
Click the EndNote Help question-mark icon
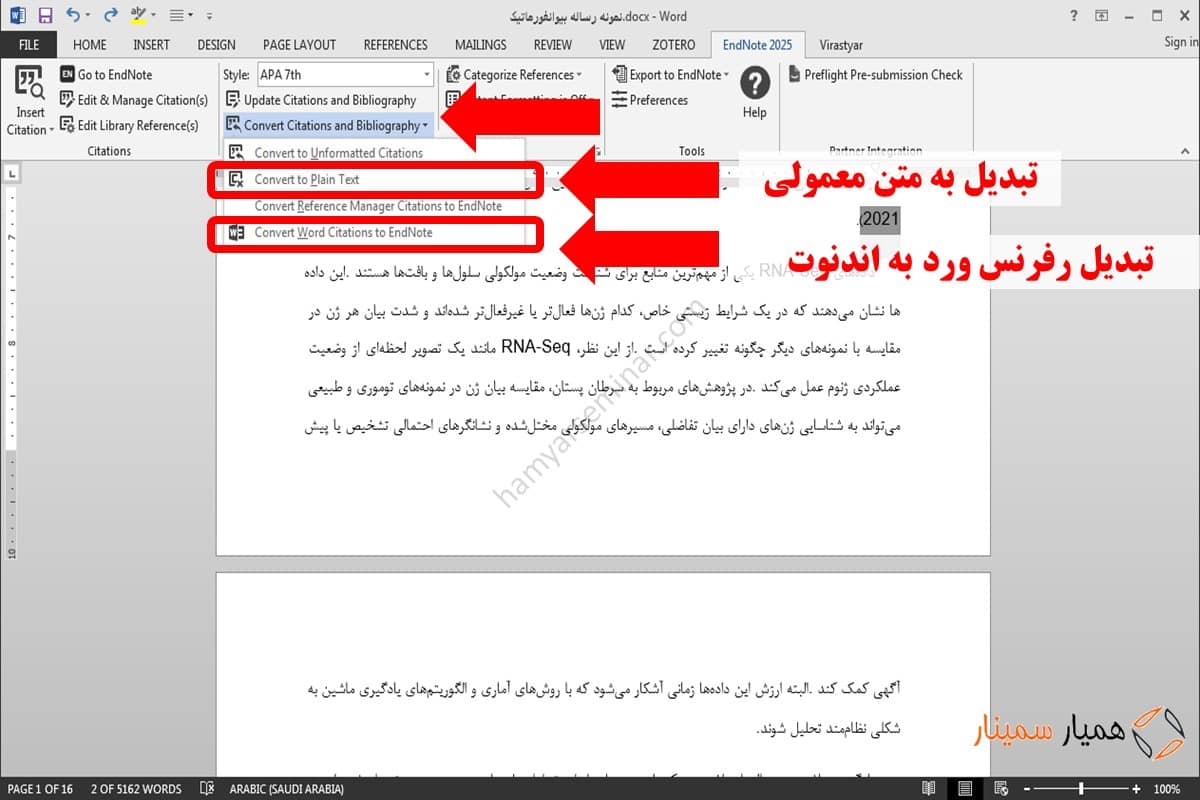coord(754,82)
